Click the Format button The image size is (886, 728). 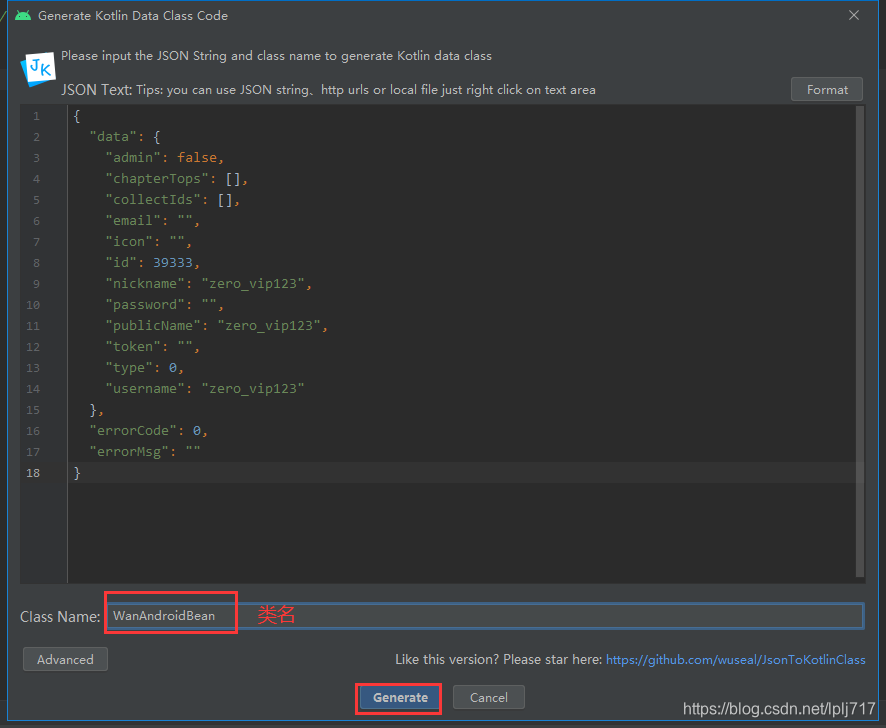coord(826,89)
